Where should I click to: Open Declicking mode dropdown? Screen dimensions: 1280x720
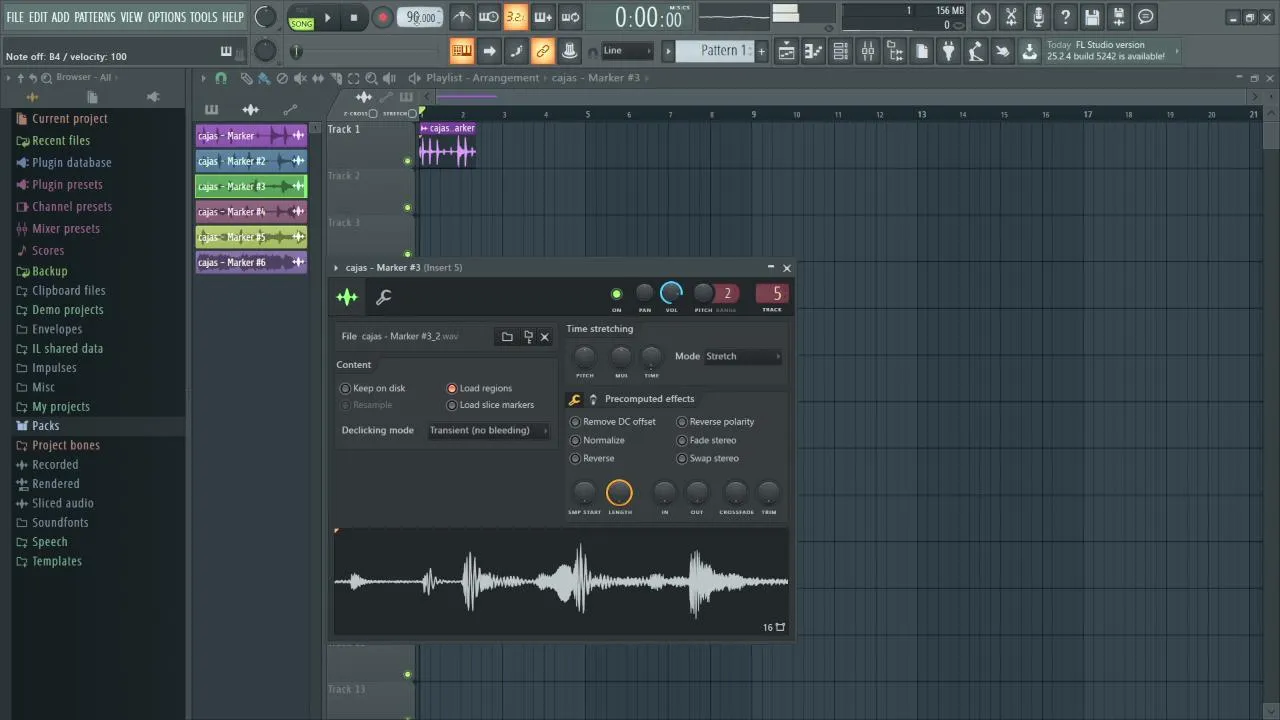click(489, 431)
